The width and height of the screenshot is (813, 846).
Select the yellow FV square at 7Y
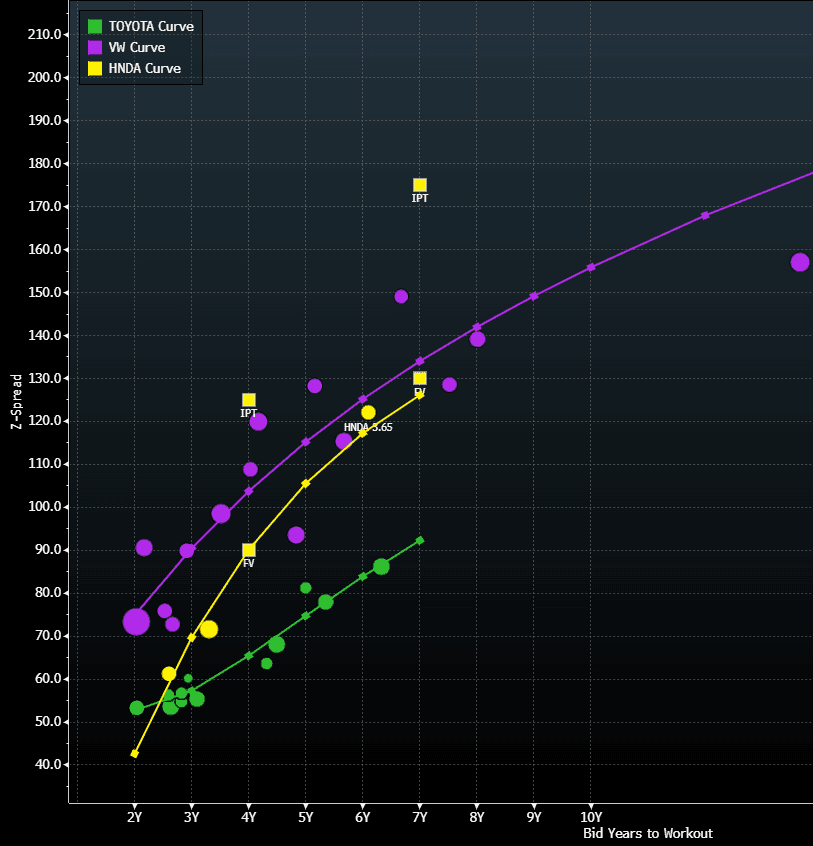[x=420, y=378]
